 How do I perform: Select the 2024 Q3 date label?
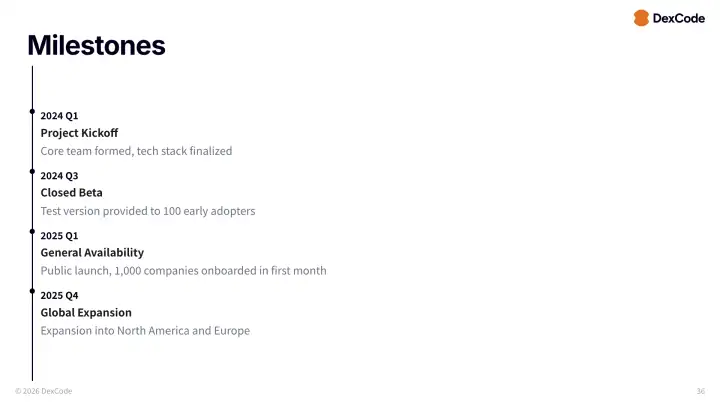point(59,176)
